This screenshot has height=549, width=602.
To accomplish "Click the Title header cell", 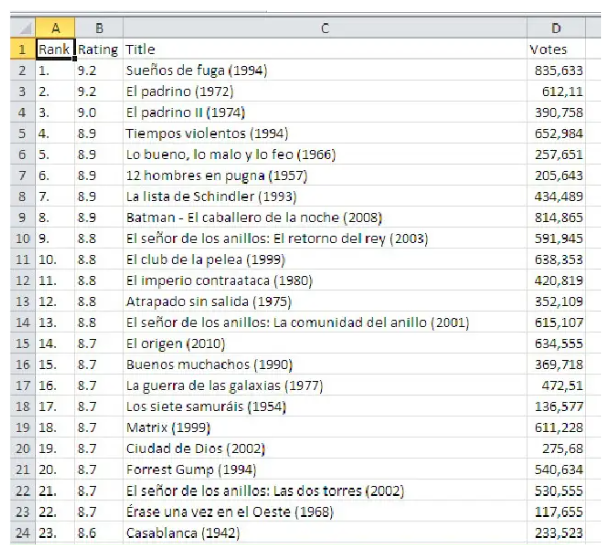I will 324,49.
